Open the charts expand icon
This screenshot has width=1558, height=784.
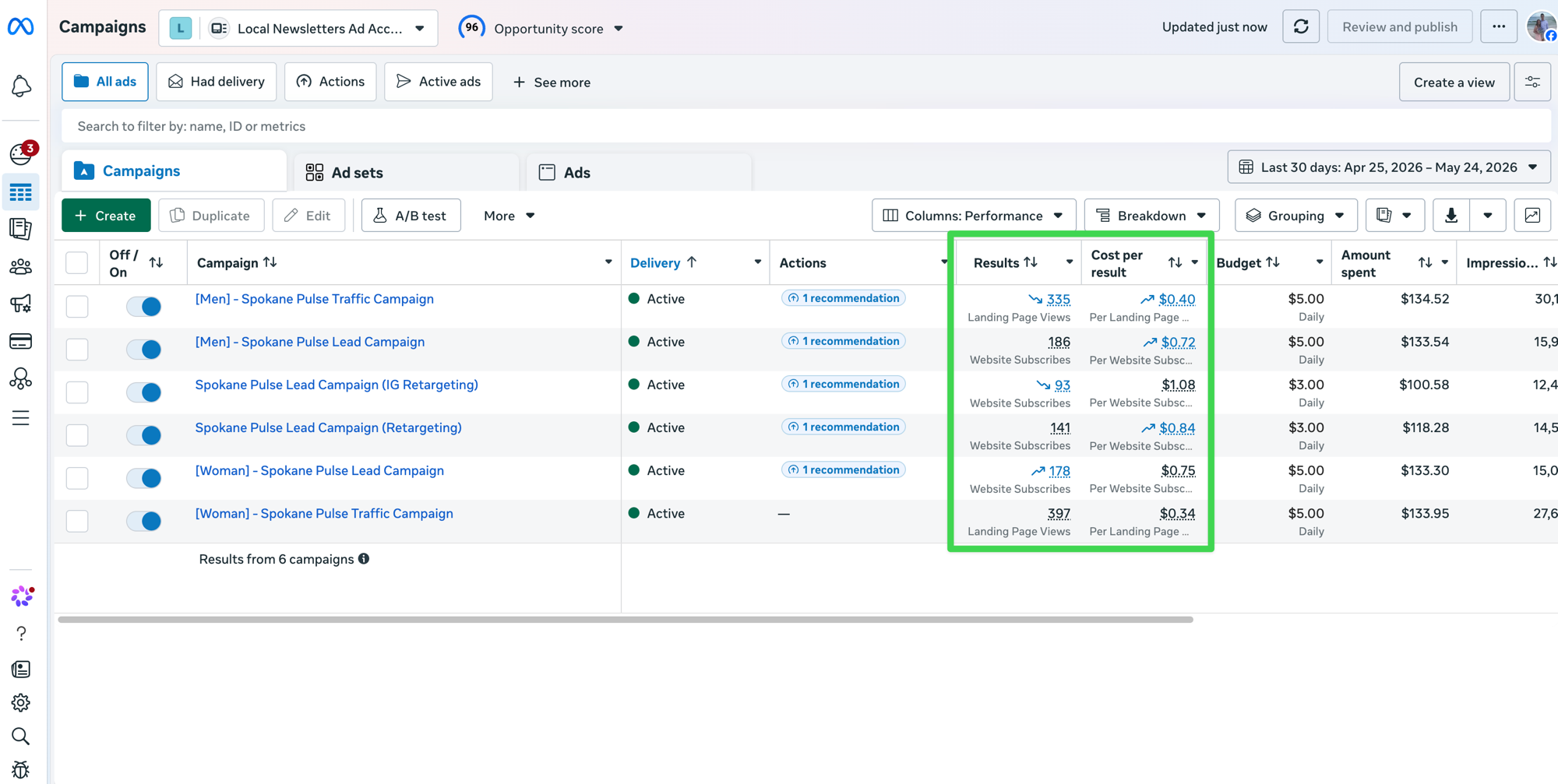coord(1532,216)
